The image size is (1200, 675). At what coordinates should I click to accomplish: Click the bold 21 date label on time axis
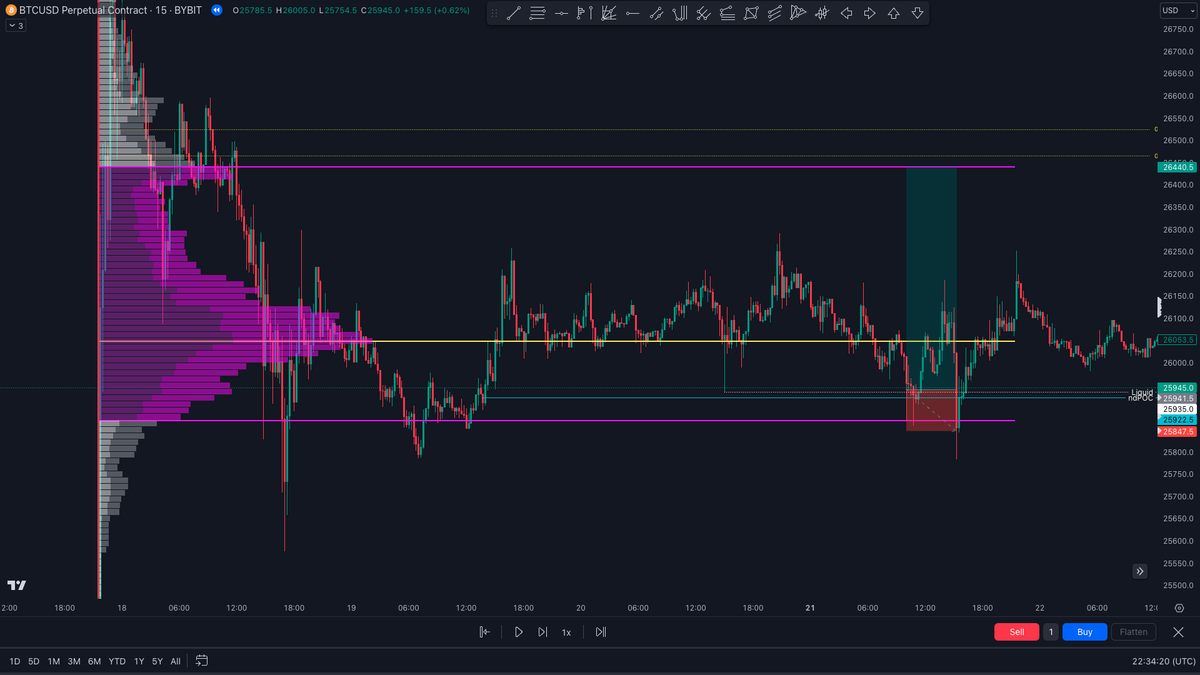point(809,607)
